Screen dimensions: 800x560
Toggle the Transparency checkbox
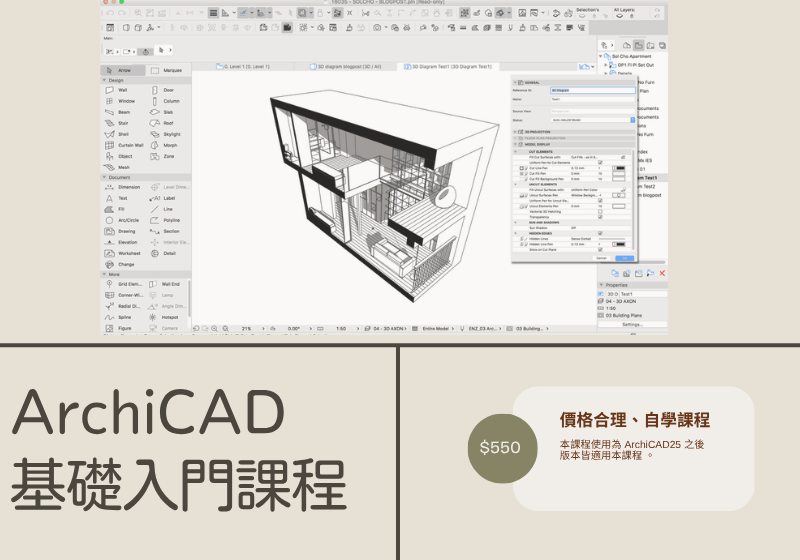click(600, 217)
